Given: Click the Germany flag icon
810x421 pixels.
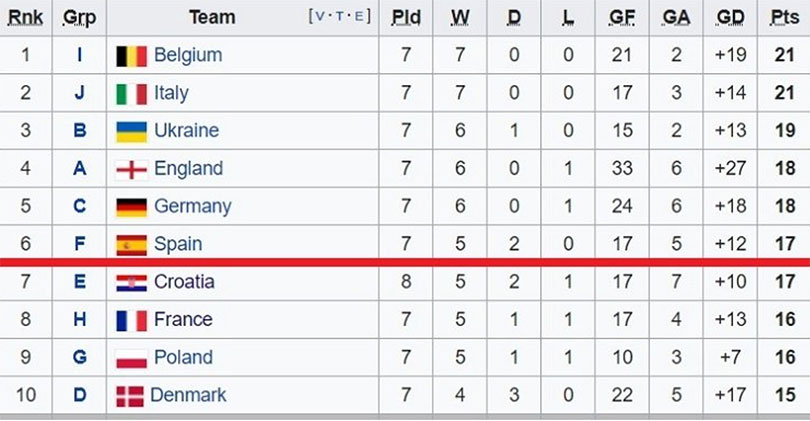Looking at the screenshot, I should coord(131,207).
